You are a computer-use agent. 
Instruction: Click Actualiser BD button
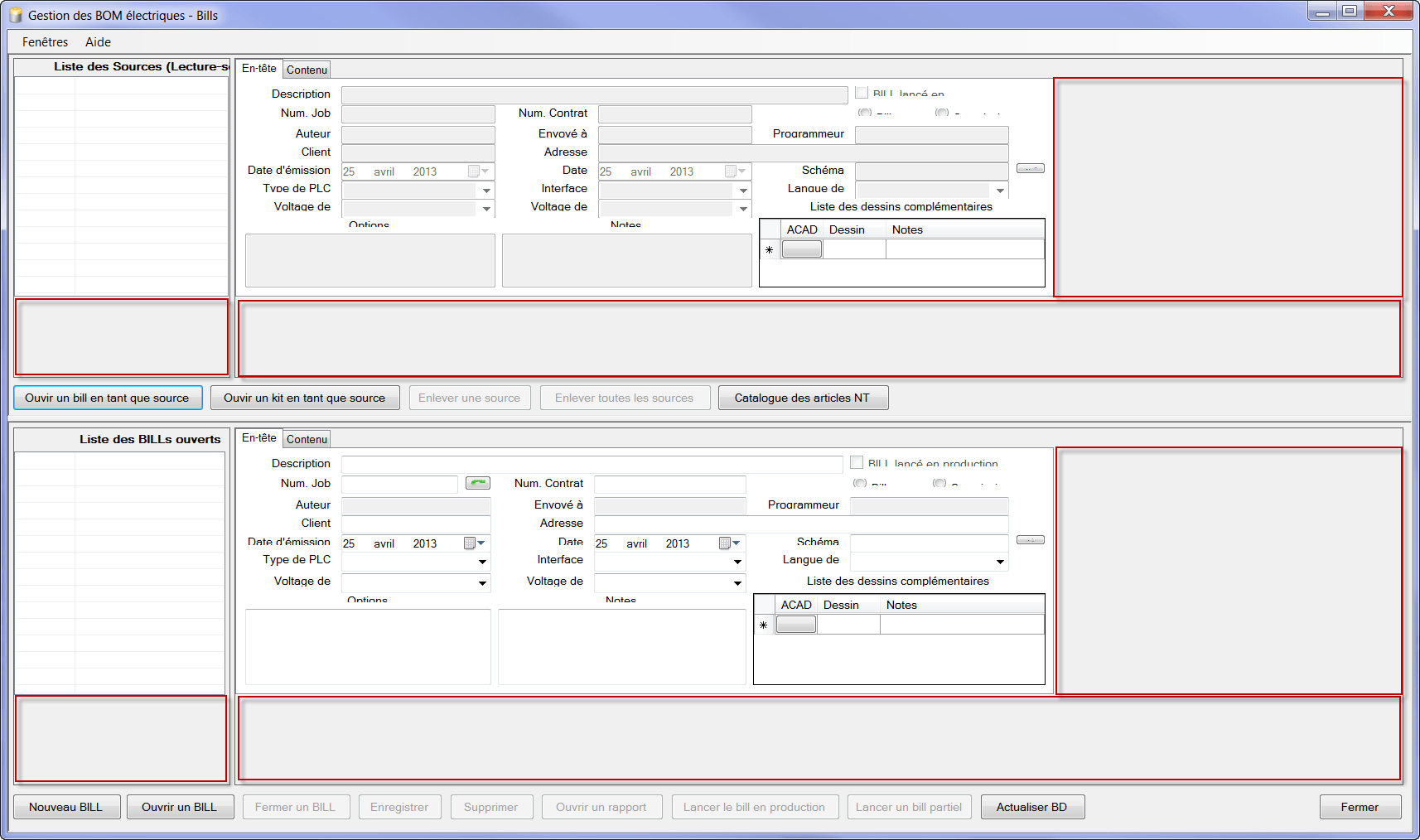pos(1032,807)
